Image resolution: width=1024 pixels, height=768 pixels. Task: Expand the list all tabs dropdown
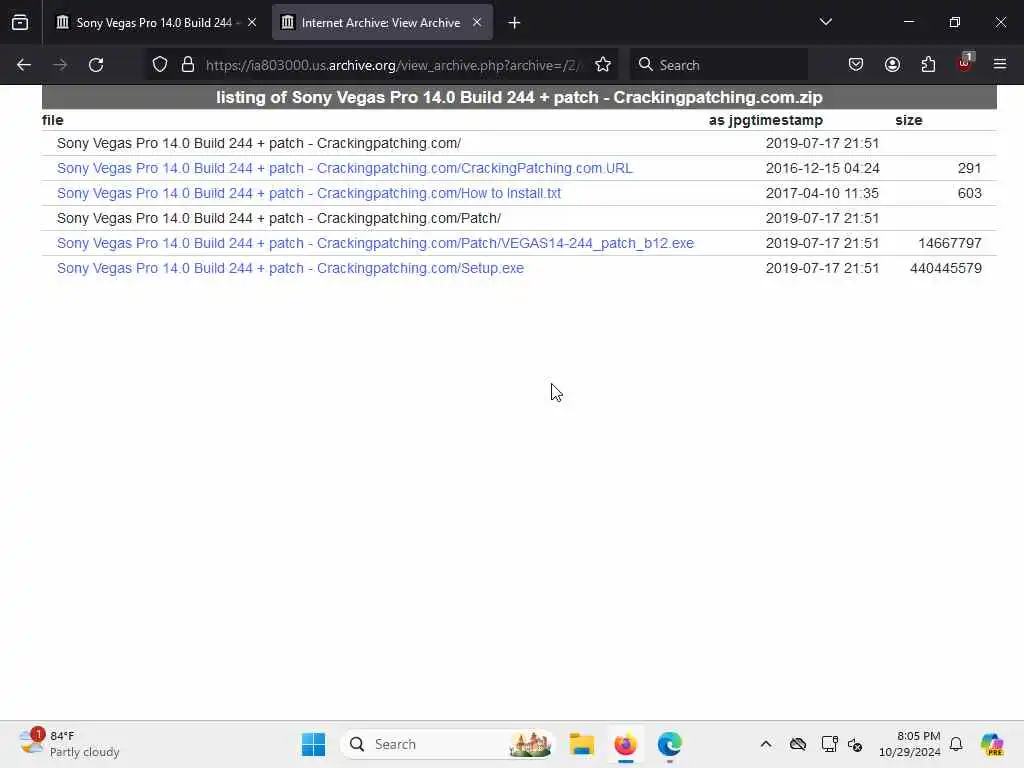[825, 22]
